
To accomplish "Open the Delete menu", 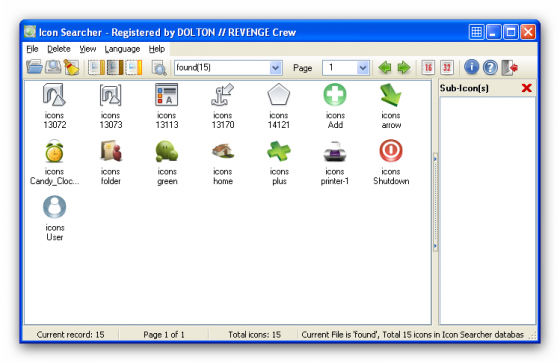I will pyautogui.click(x=59, y=49).
